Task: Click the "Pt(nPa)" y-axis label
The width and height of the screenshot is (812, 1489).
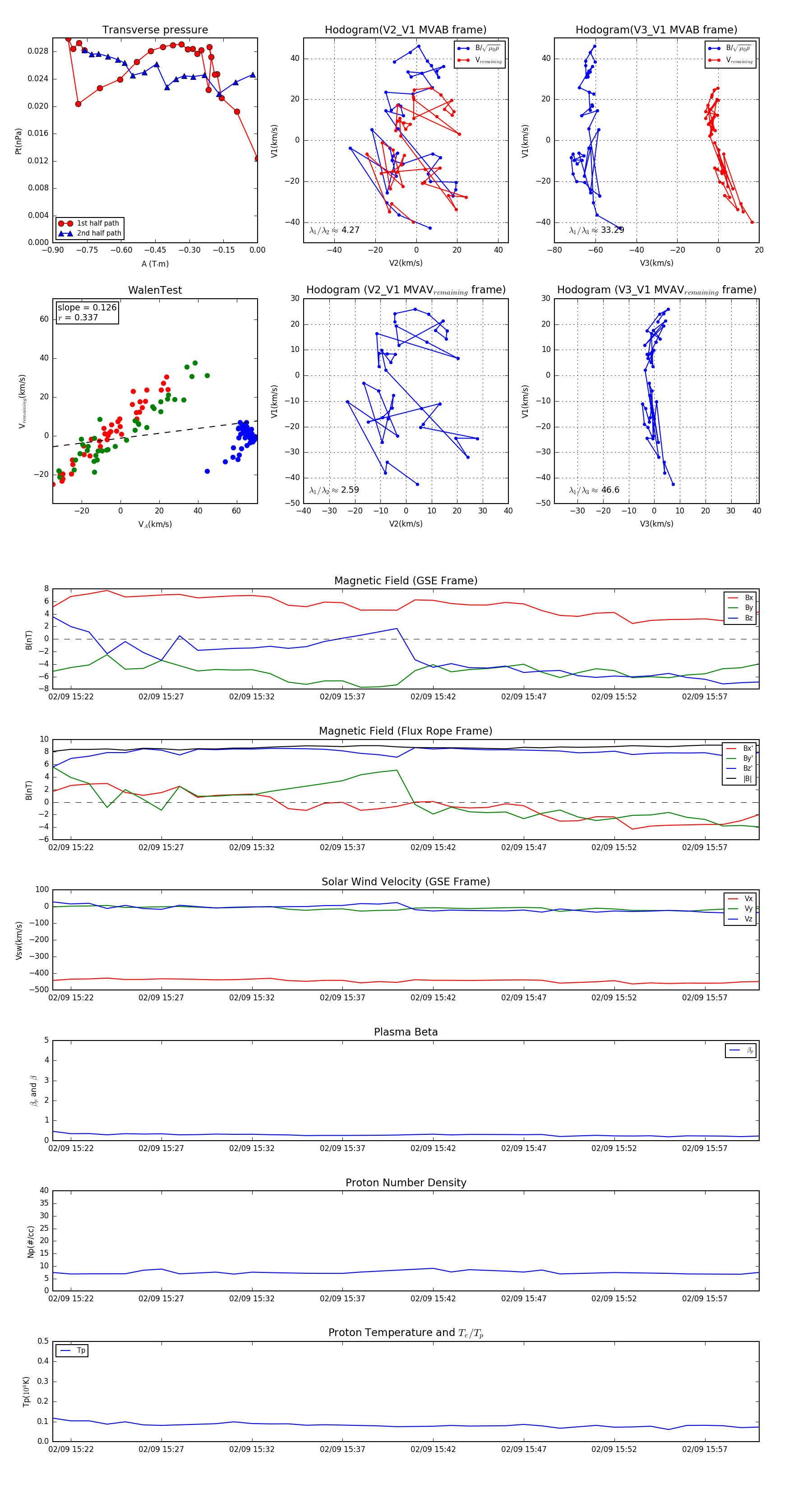Action: [18, 140]
